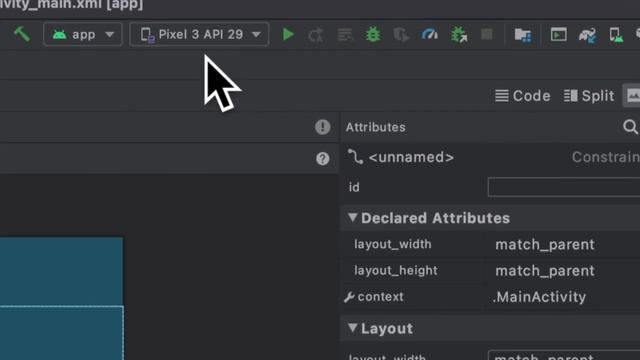Select the layout_height attribute name
Screen dimensions: 640x360
396,270
